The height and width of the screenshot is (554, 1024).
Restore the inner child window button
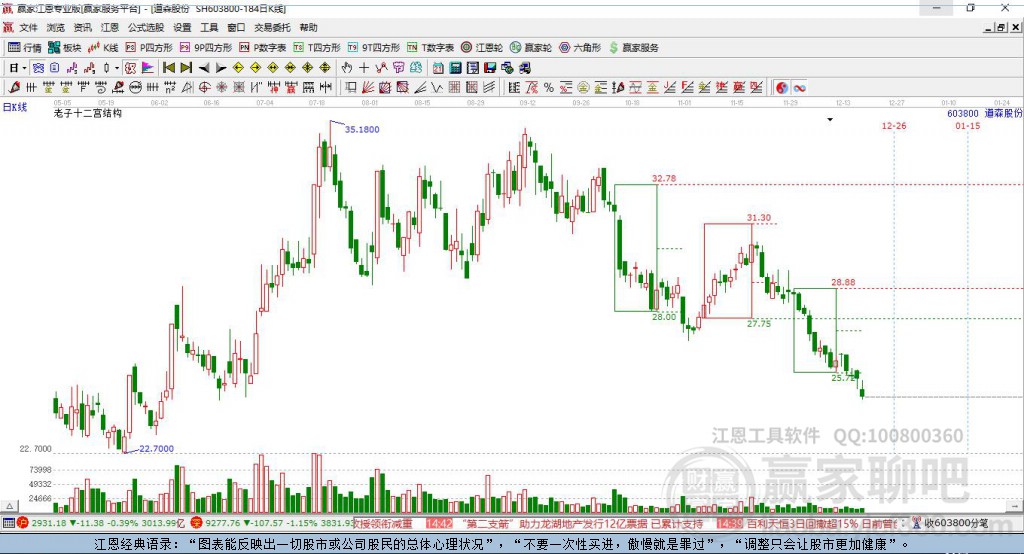click(x=1000, y=27)
